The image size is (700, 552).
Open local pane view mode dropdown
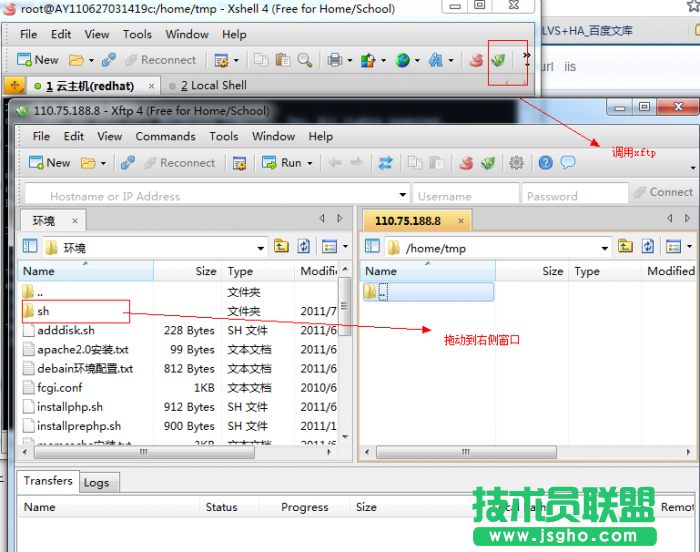point(346,246)
